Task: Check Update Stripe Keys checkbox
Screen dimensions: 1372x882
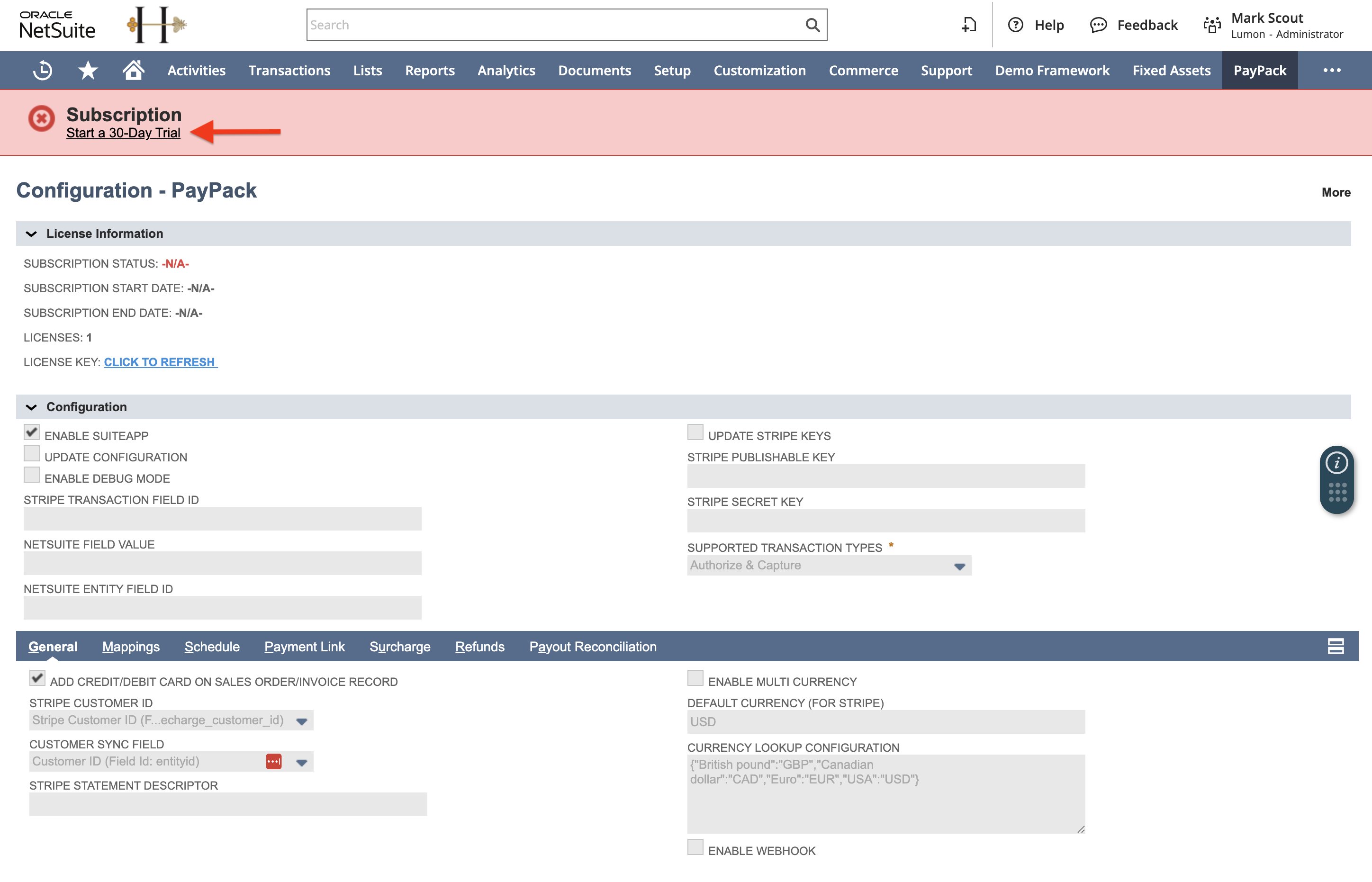Action: [x=695, y=432]
